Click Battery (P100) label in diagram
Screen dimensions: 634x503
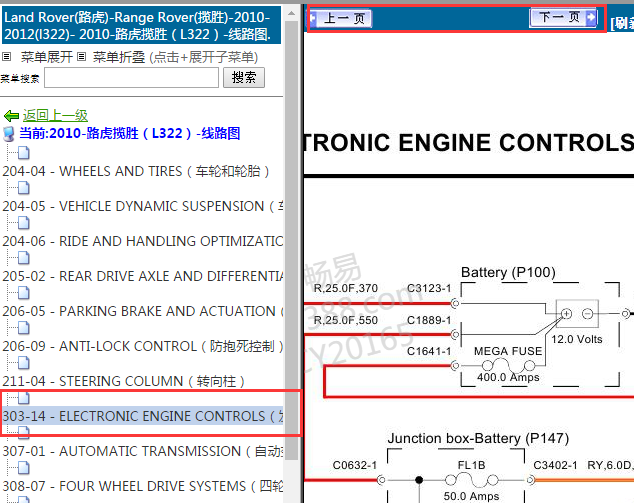coord(508,272)
